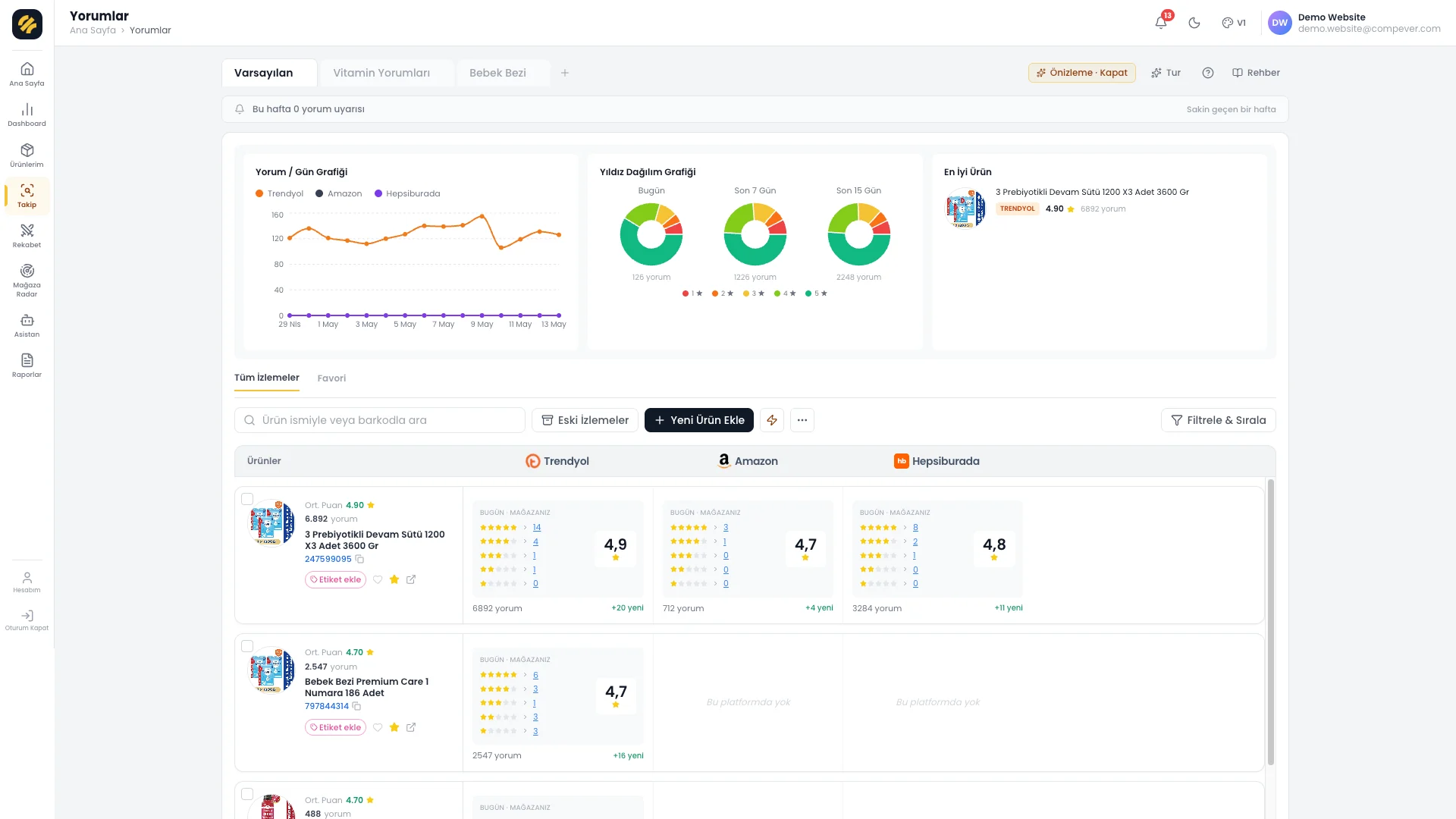This screenshot has width=1456, height=819.
Task: Click the Amazon column header
Action: 748,461
